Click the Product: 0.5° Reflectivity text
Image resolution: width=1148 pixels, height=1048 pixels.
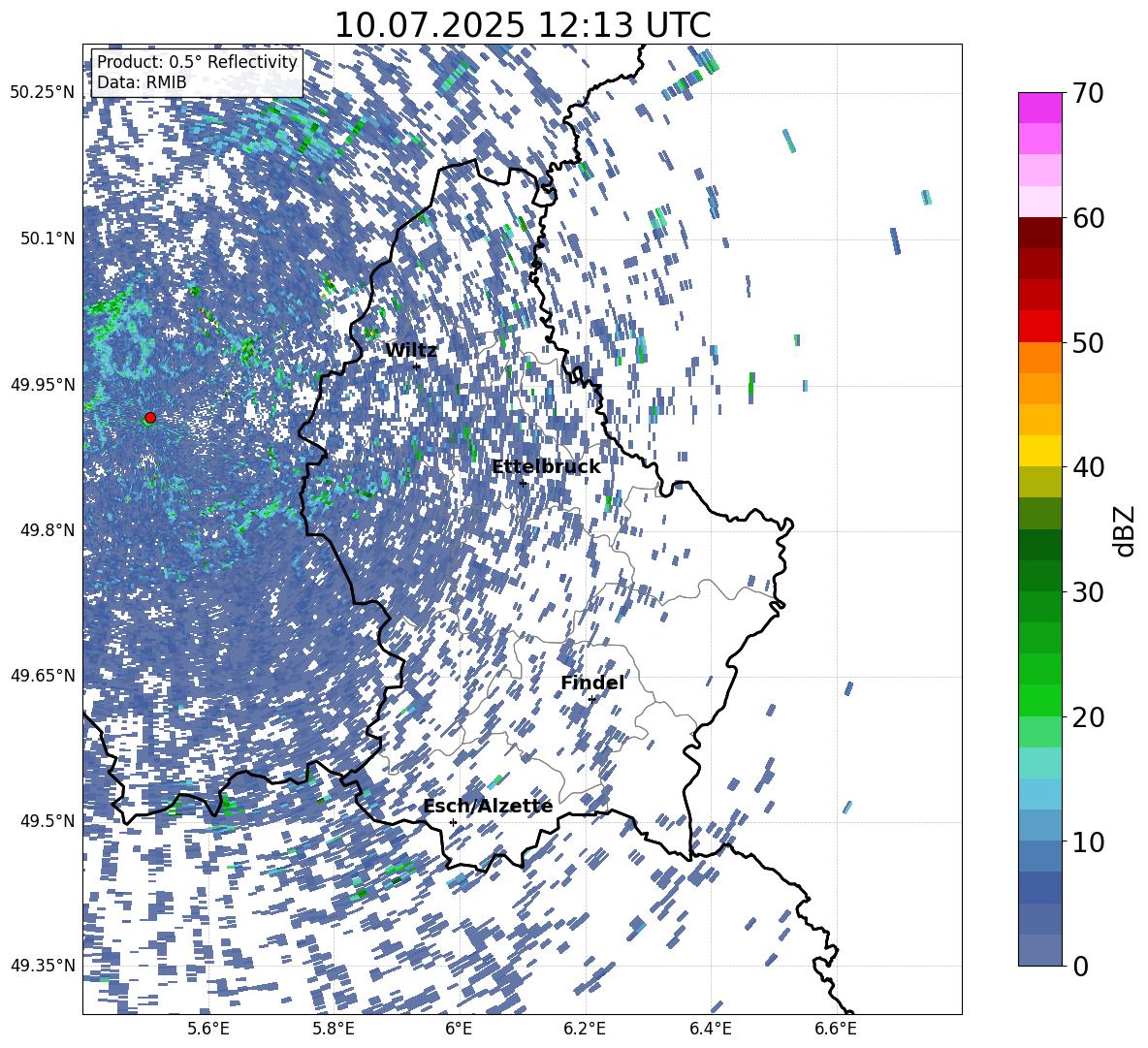click(x=197, y=61)
